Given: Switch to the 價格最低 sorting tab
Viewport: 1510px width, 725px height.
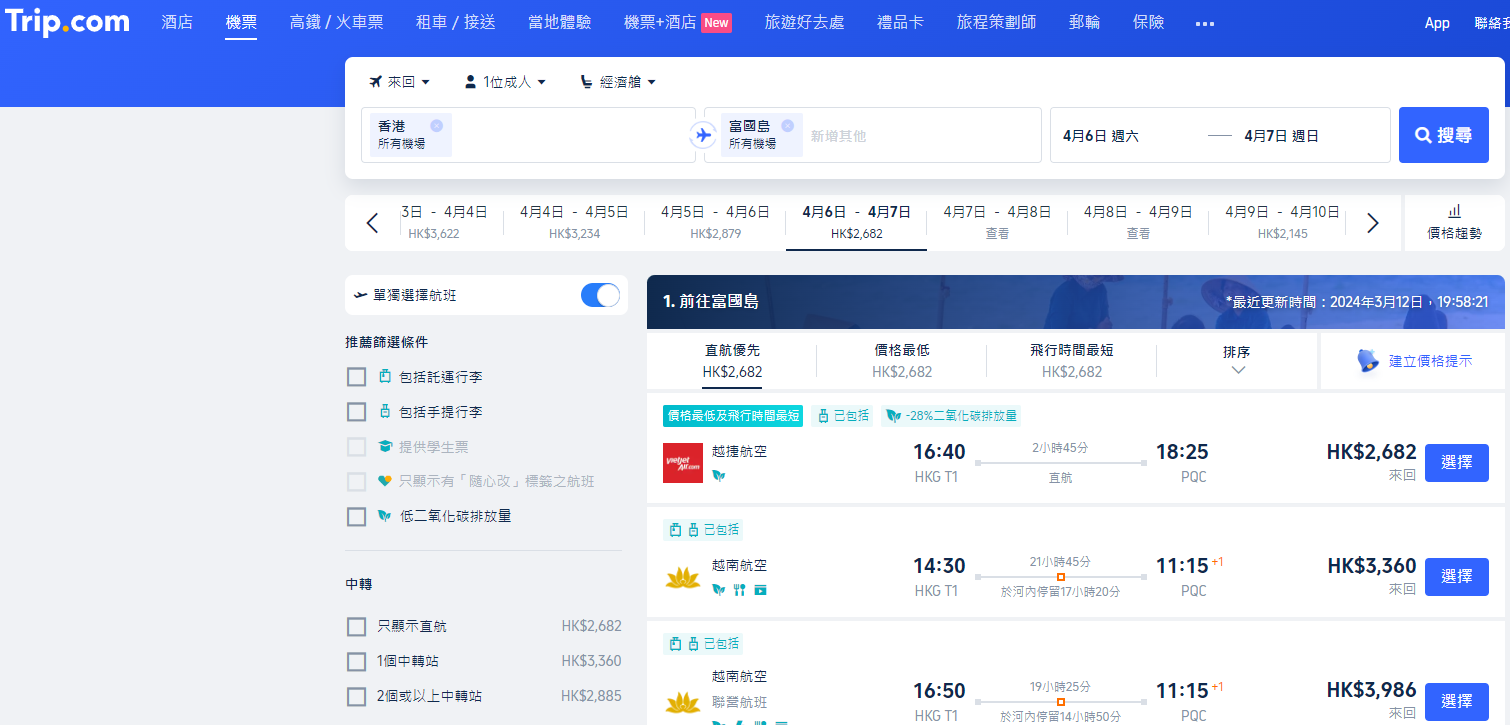Looking at the screenshot, I should pyautogui.click(x=901, y=361).
